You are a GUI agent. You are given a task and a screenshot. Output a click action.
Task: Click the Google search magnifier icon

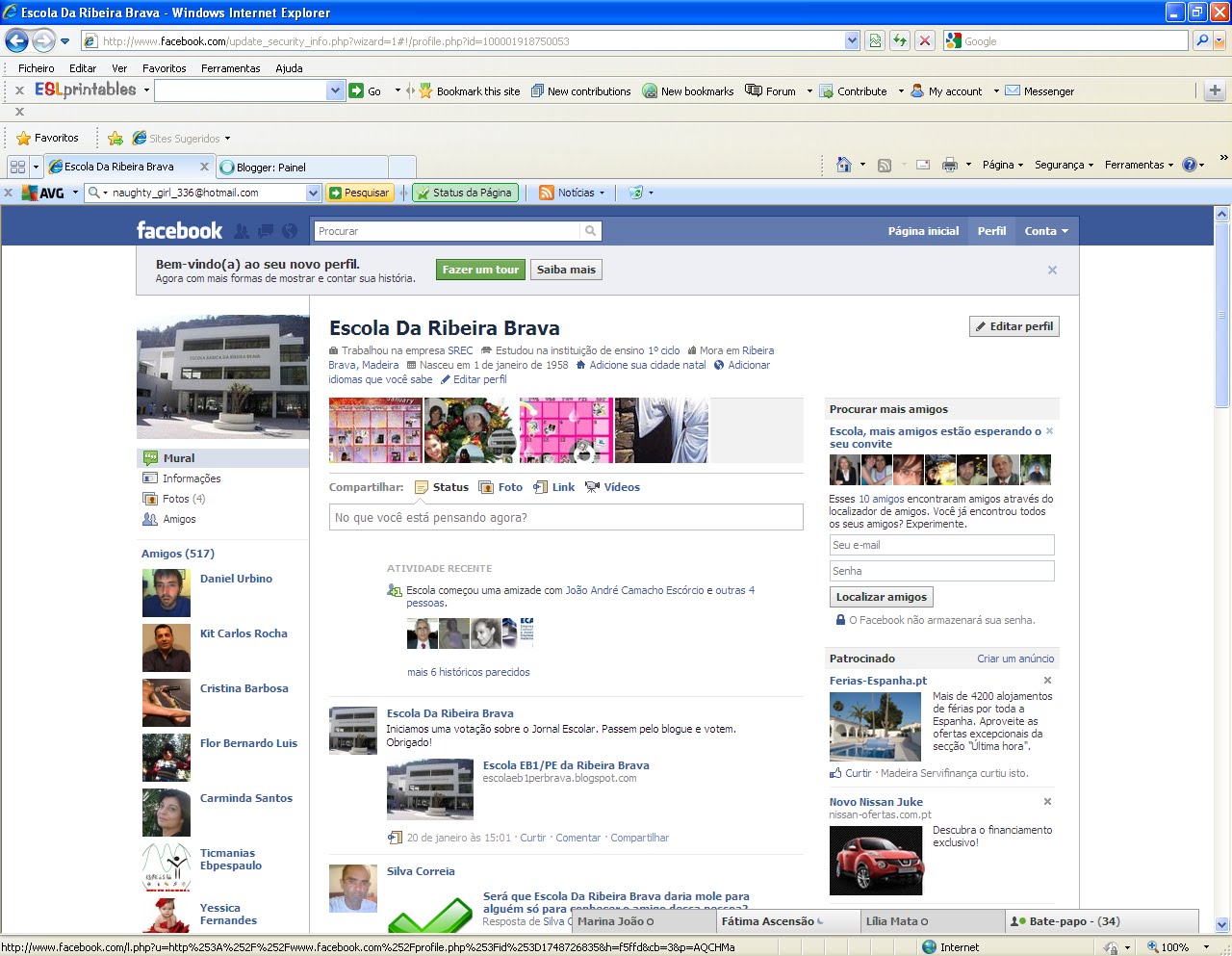[1202, 40]
